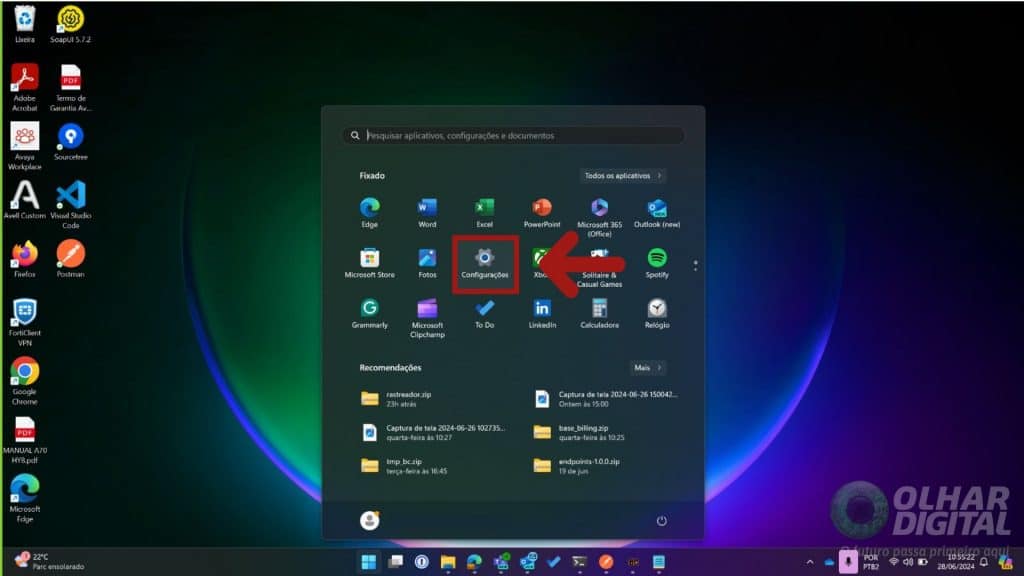Open the notification bell in the taskbar
The width and height of the screenshot is (1024, 576).
click(x=984, y=562)
